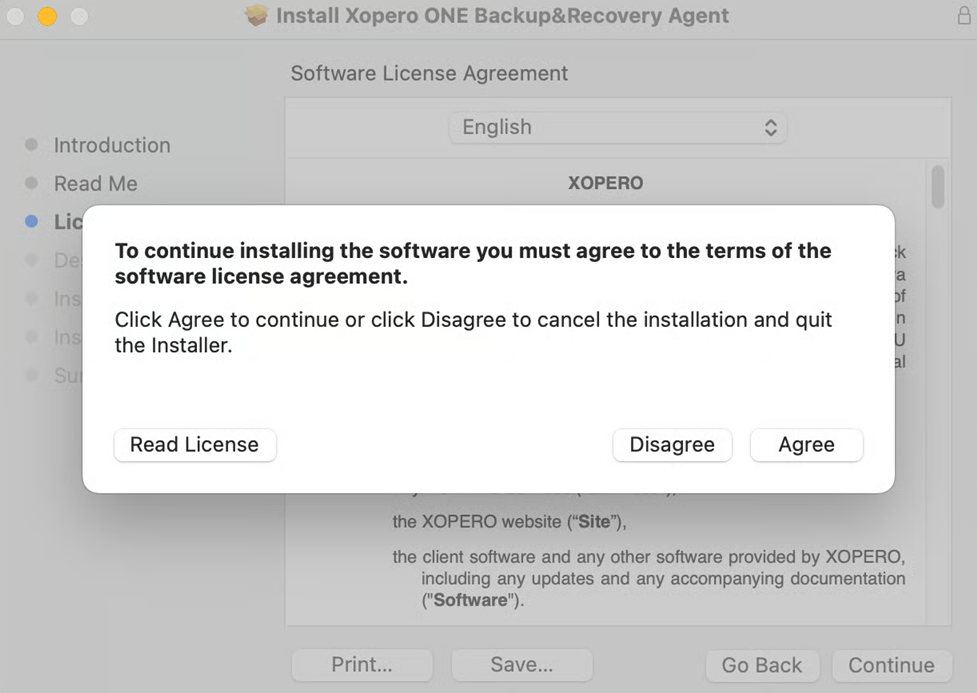Screen dimensions: 977x693
Task: Click the bullet beside Introduction step
Action: pyautogui.click(x=31, y=145)
